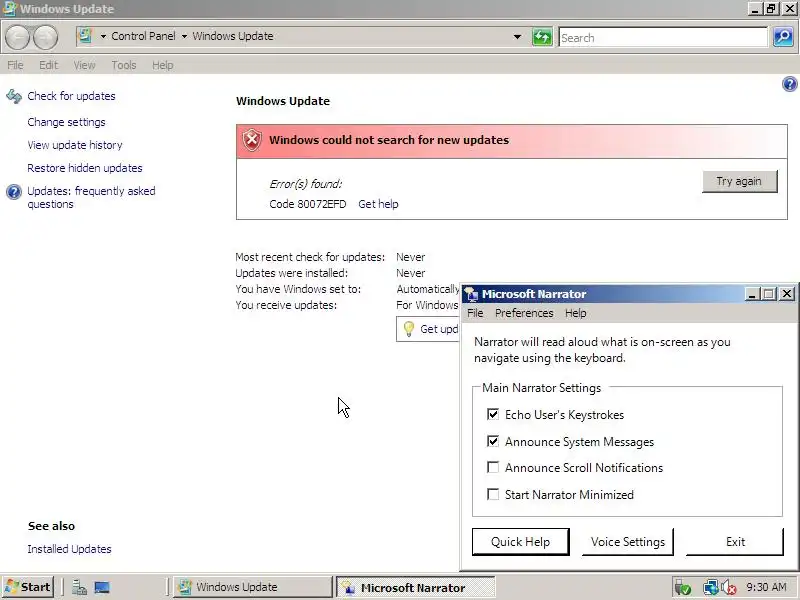Screen dimensions: 800x600
Task: Toggle Announce System Messages checkbox
Action: click(493, 441)
